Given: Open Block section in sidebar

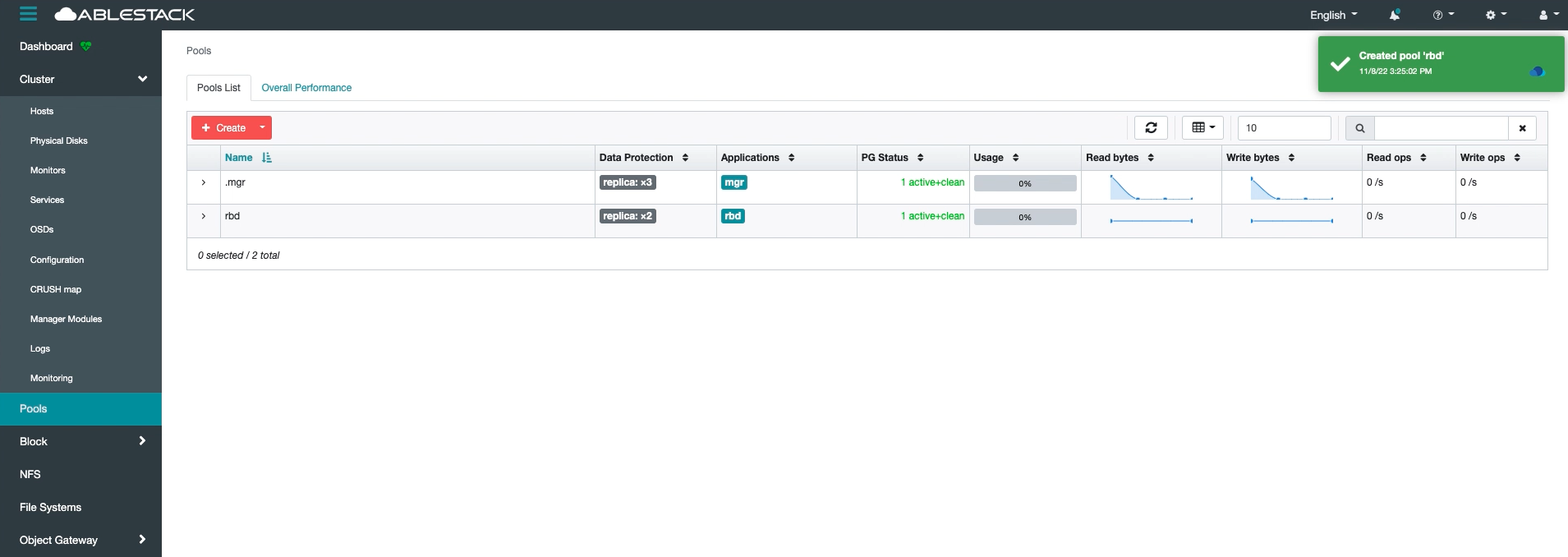Looking at the screenshot, I should coord(80,441).
